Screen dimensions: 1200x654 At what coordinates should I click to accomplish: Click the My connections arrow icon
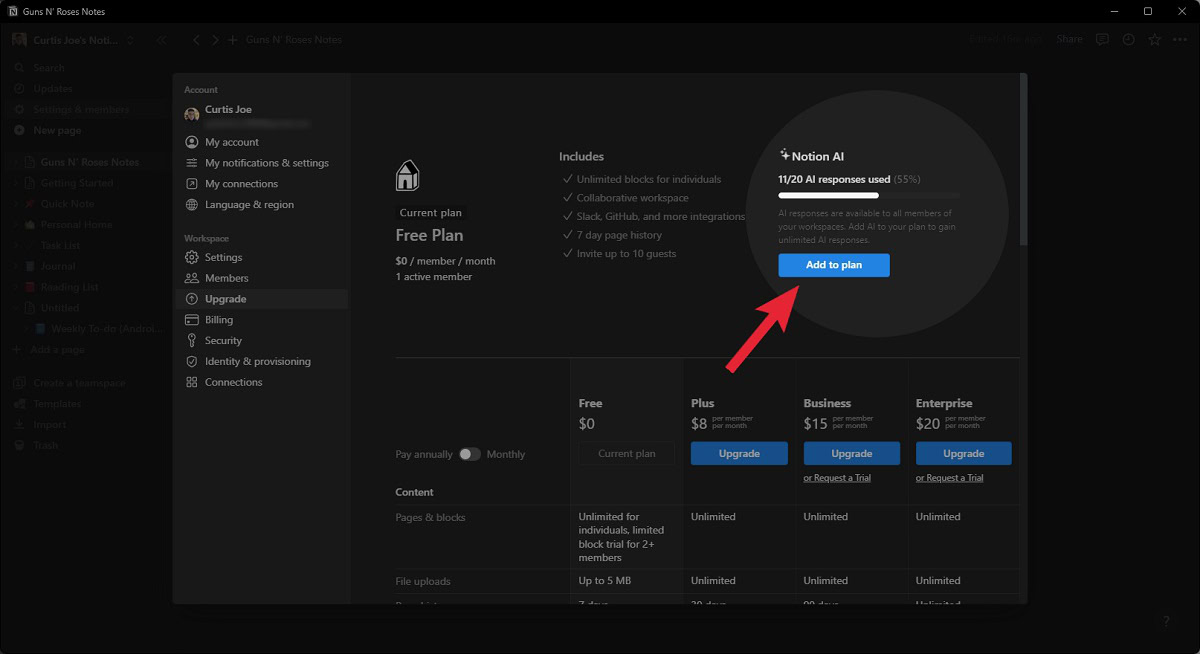point(192,184)
